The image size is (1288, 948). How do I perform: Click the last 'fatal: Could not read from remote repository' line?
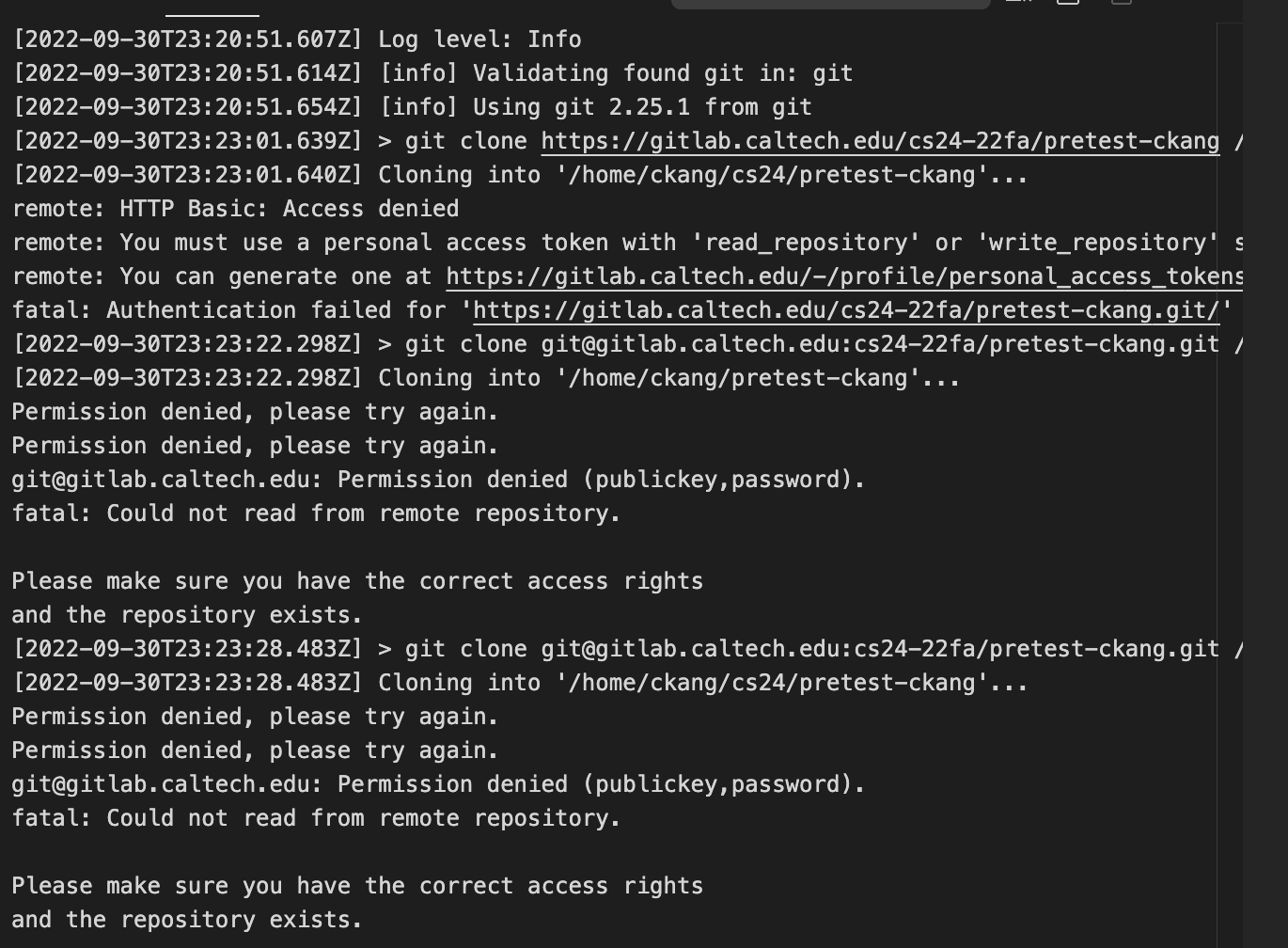(x=316, y=818)
